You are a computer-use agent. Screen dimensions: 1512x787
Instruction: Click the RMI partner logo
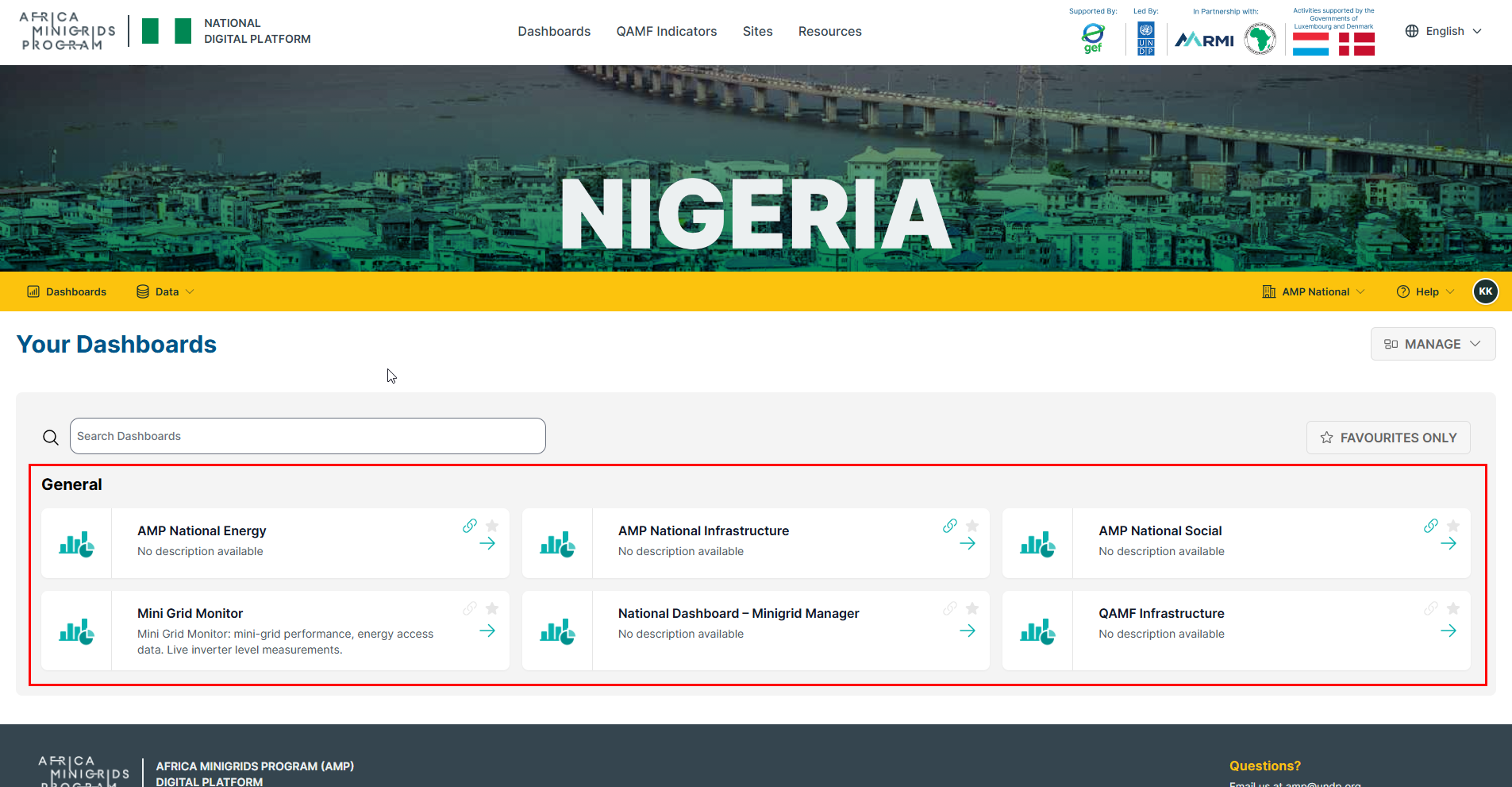point(1204,40)
